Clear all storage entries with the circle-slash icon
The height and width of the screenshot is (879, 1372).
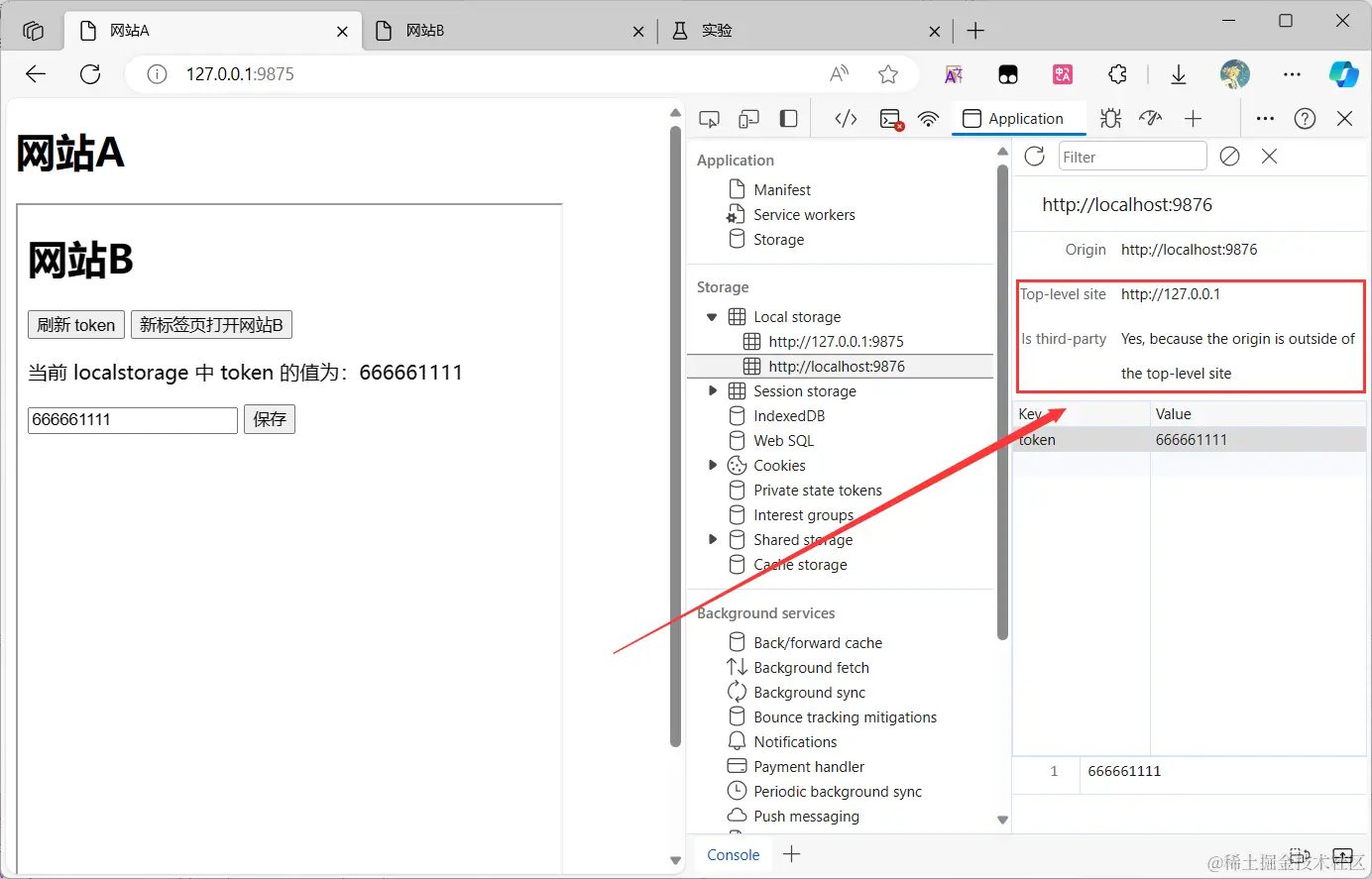(x=1229, y=157)
